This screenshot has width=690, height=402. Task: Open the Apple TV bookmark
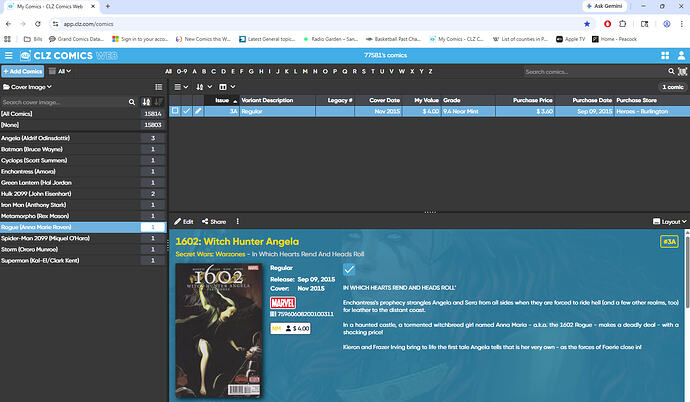pos(571,39)
